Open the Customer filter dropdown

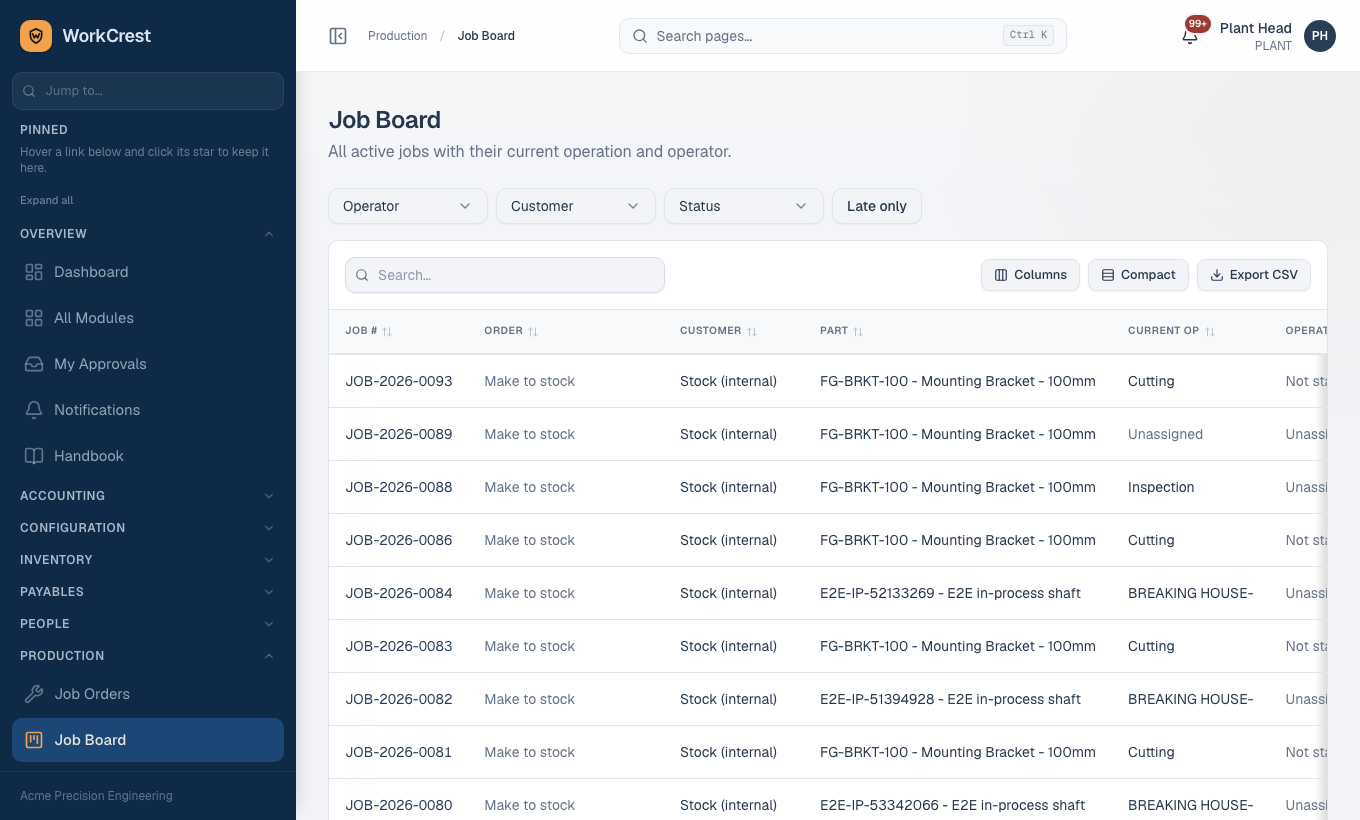576,206
